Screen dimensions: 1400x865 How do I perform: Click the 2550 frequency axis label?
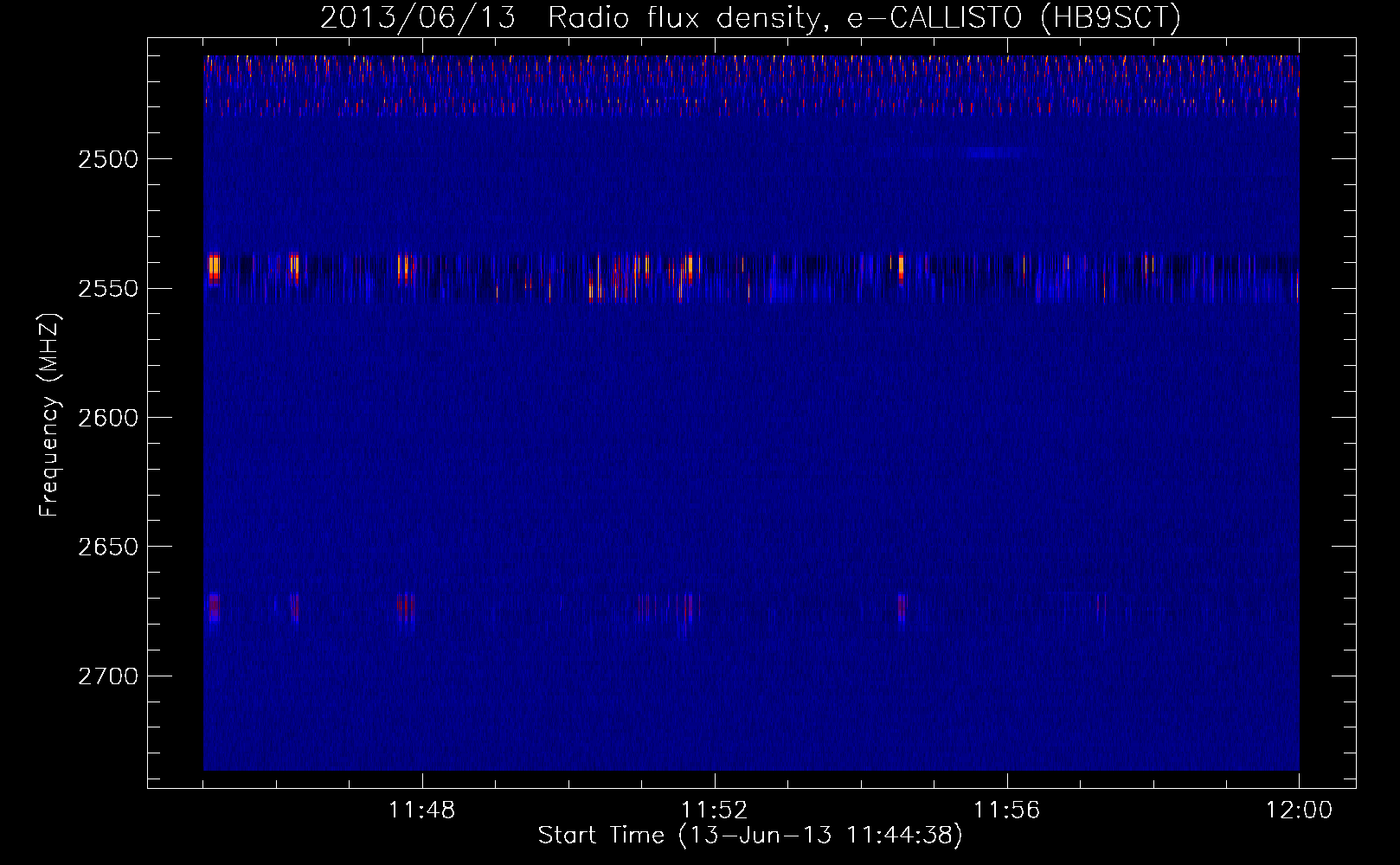[x=108, y=288]
